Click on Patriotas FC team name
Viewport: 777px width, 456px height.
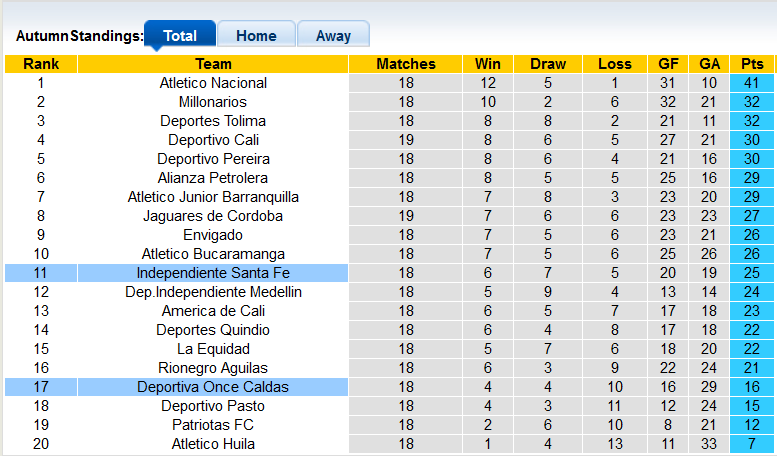pyautogui.click(x=213, y=425)
